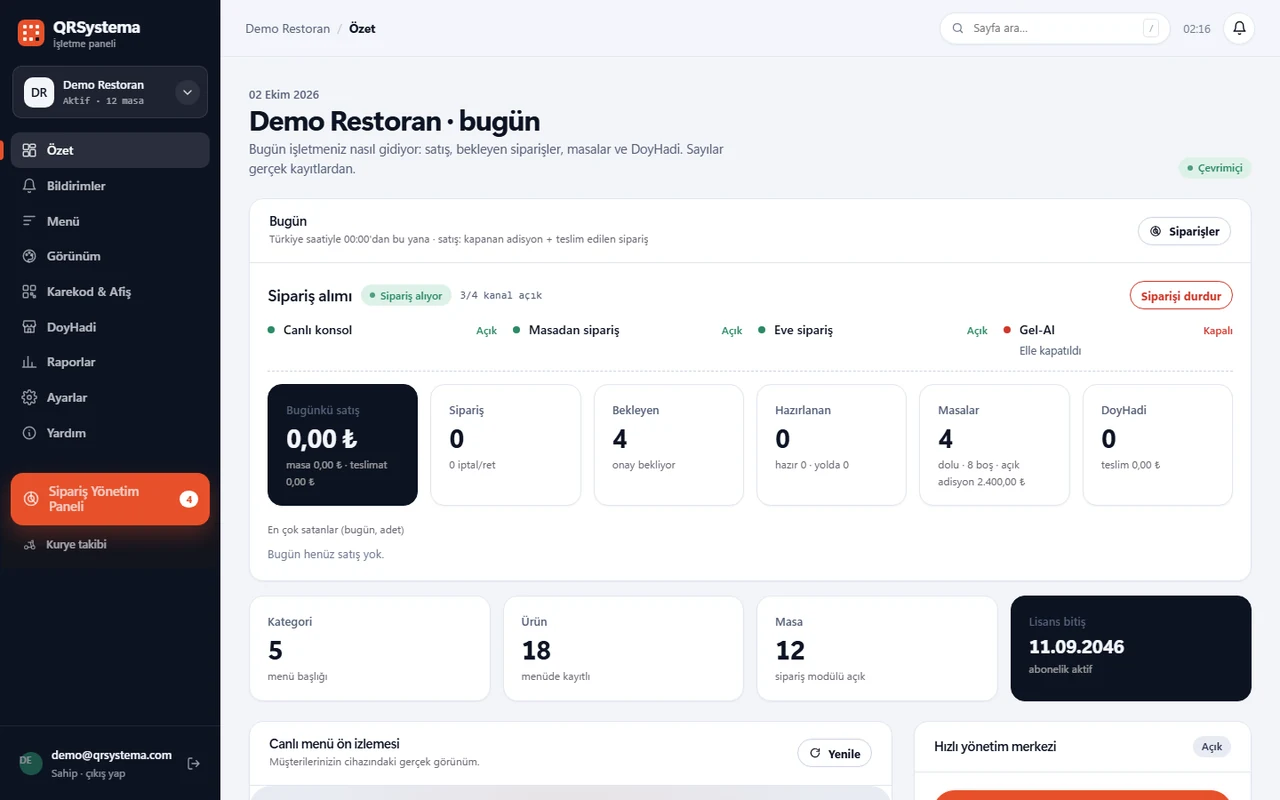
Task: Click the Çevrimiçi status badge
Action: click(x=1214, y=168)
